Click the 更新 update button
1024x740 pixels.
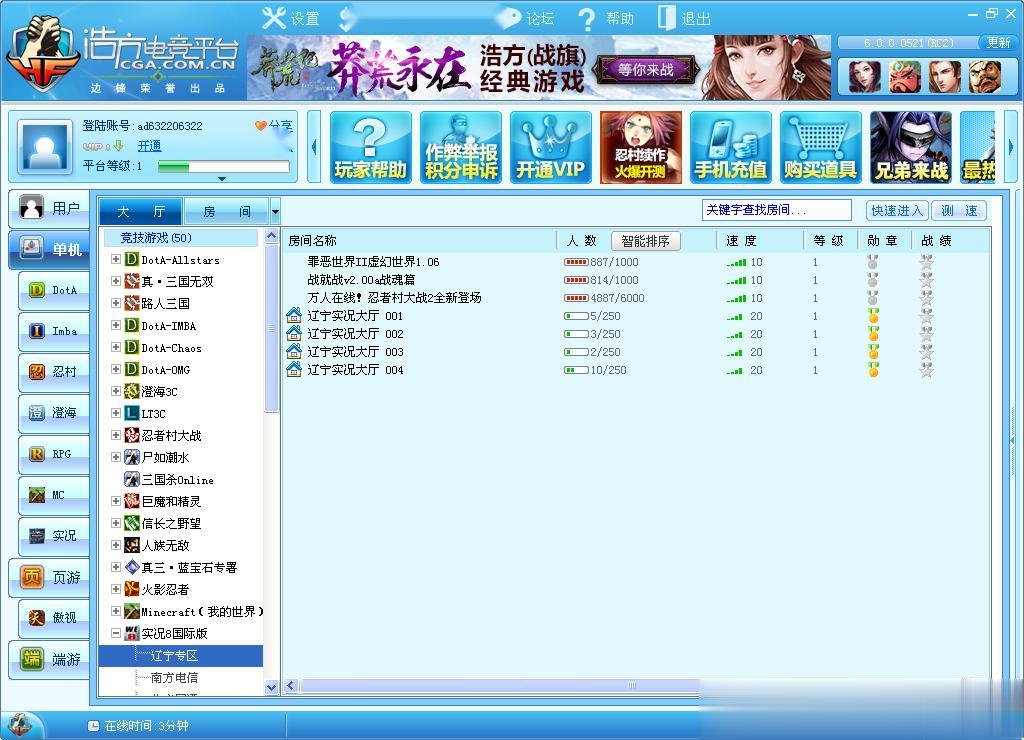coord(999,42)
